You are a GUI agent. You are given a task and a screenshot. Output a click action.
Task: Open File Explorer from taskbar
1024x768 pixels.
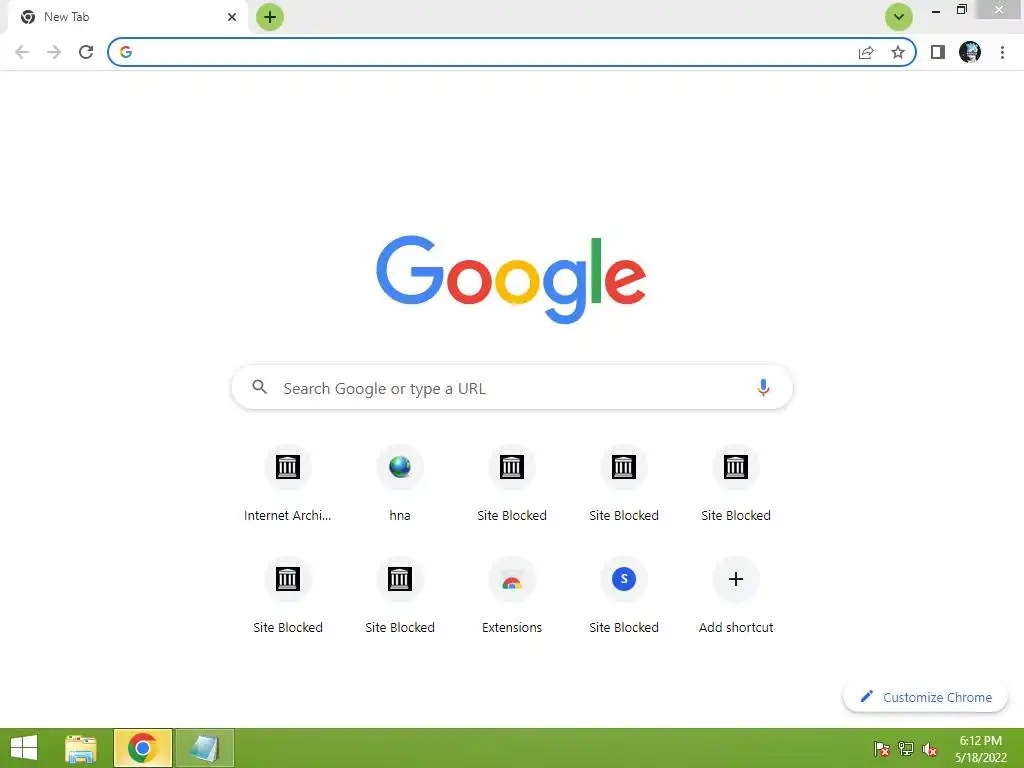pyautogui.click(x=81, y=748)
